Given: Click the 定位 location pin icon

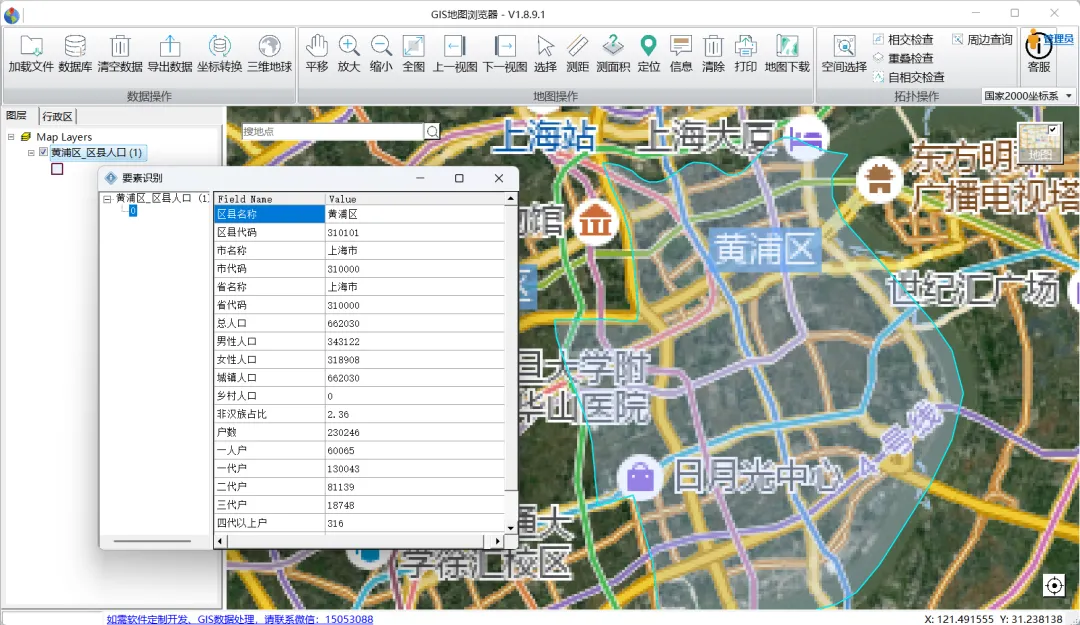Looking at the screenshot, I should pyautogui.click(x=648, y=47).
